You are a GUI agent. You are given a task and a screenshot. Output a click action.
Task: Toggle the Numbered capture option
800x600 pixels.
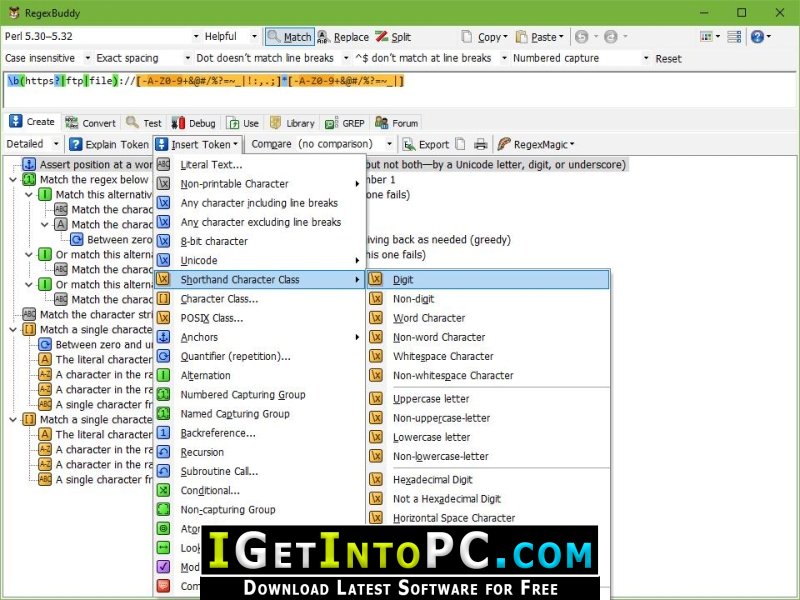pyautogui.click(x=581, y=58)
